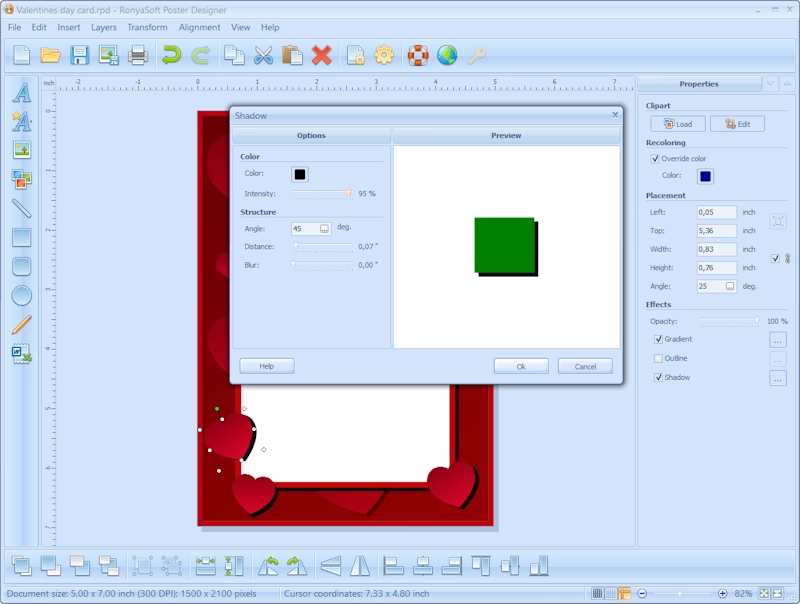Uncheck the Override color checkbox

[x=655, y=158]
